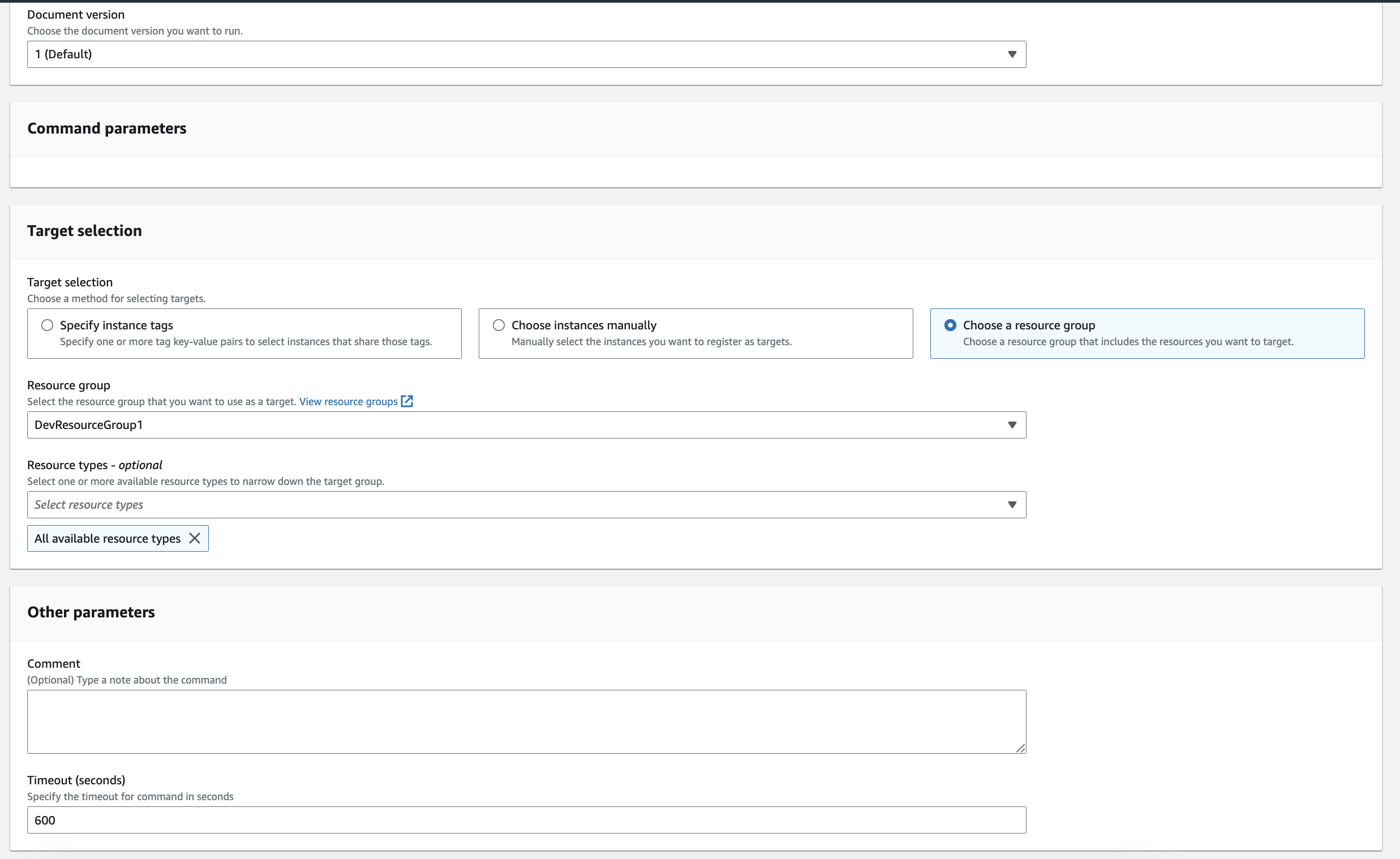Click the Timeout seconds field showing 600

(x=526, y=820)
